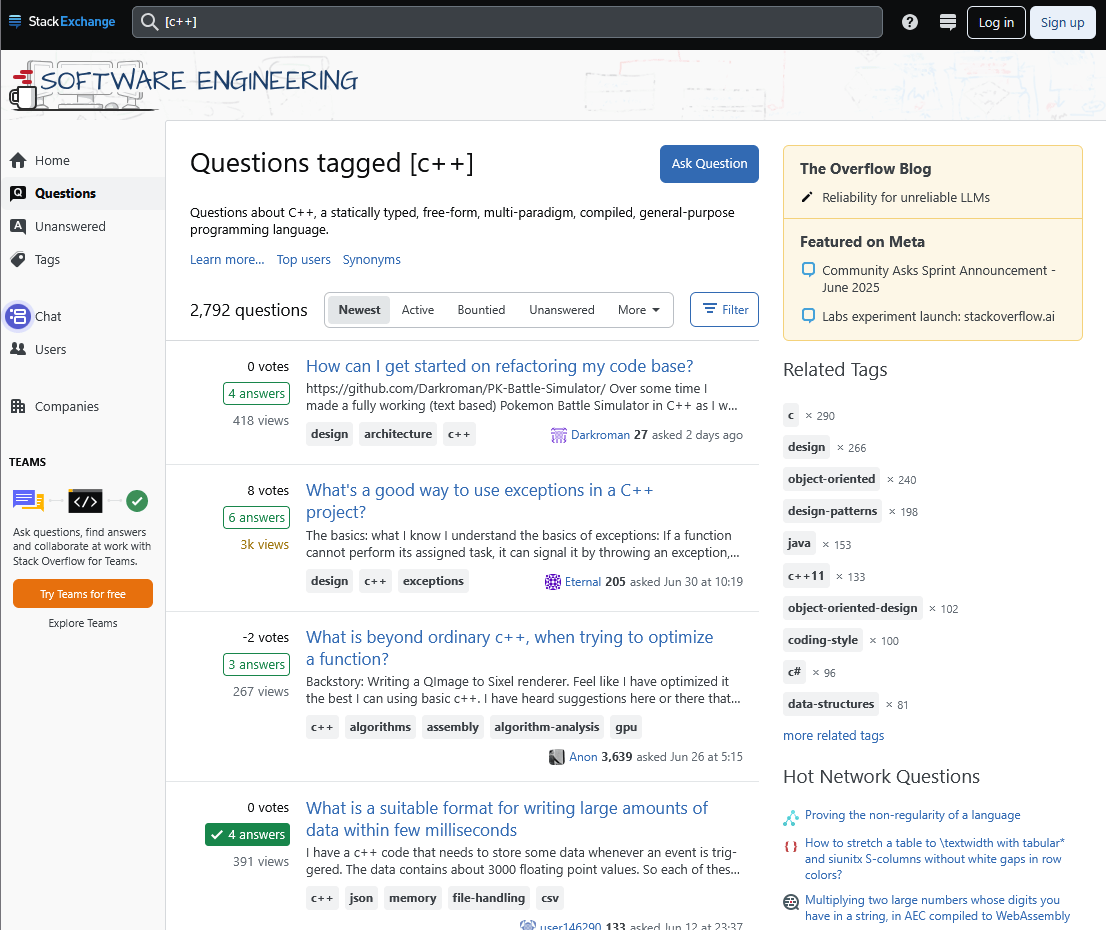Show Unanswered questions sort tab
This screenshot has width=1106, height=930.
[x=562, y=310]
